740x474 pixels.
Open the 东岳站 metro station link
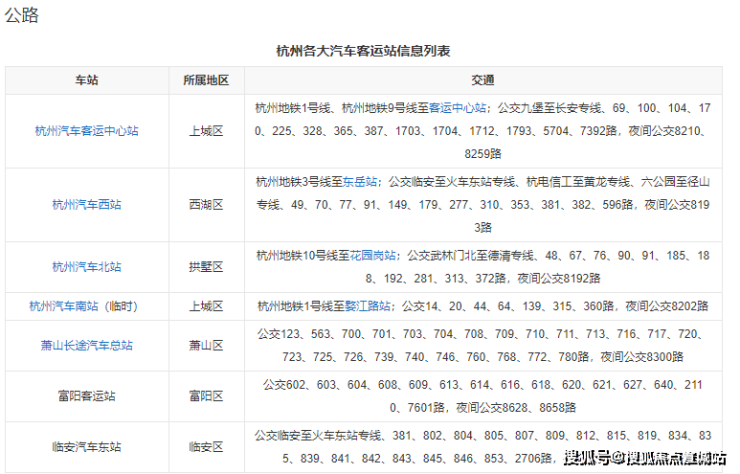tap(360, 182)
